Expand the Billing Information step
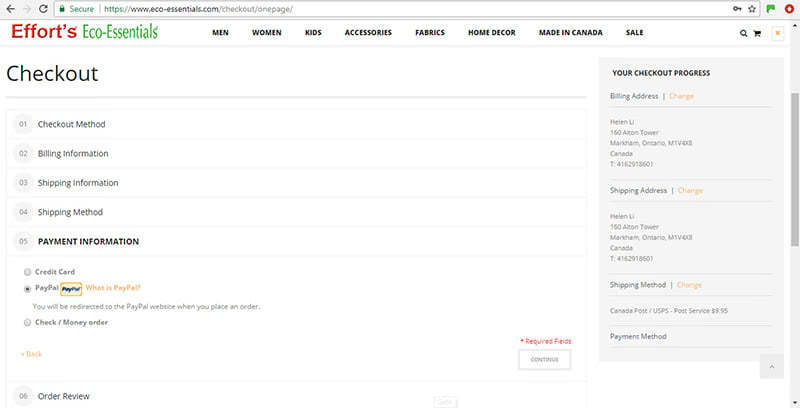This screenshot has width=800, height=408. coord(73,153)
